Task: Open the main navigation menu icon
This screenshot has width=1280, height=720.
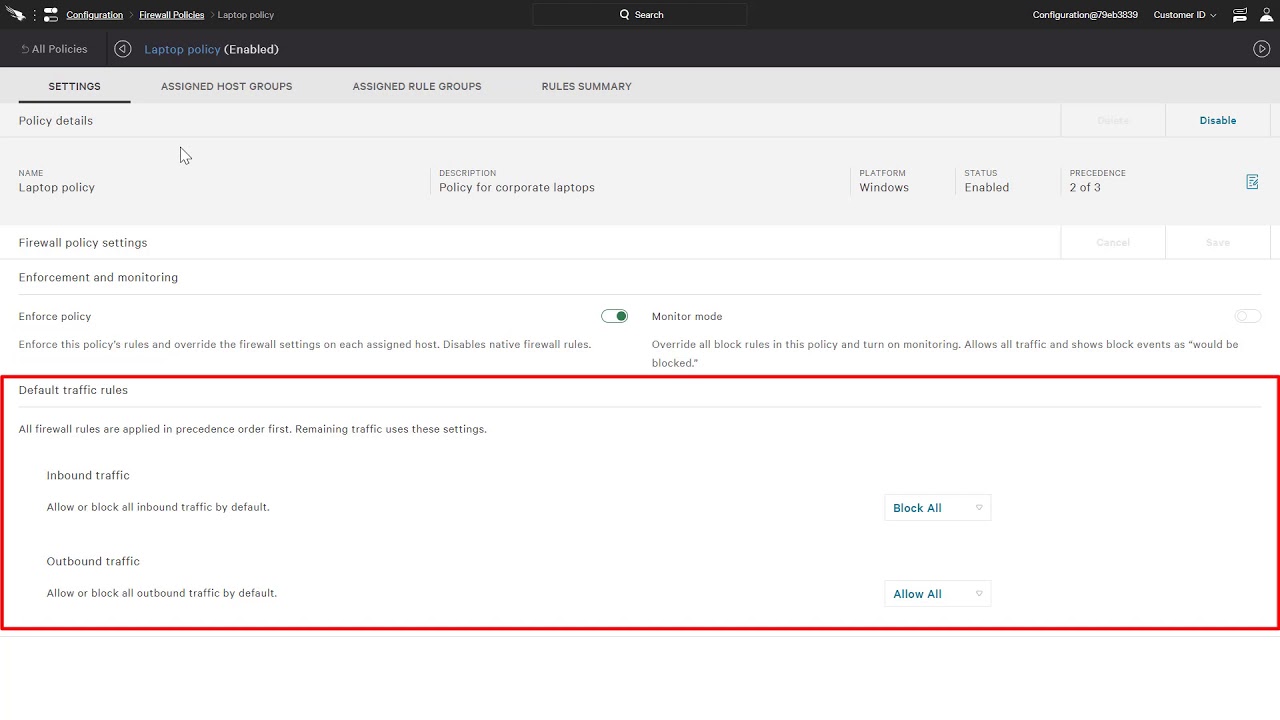Action: tap(50, 15)
